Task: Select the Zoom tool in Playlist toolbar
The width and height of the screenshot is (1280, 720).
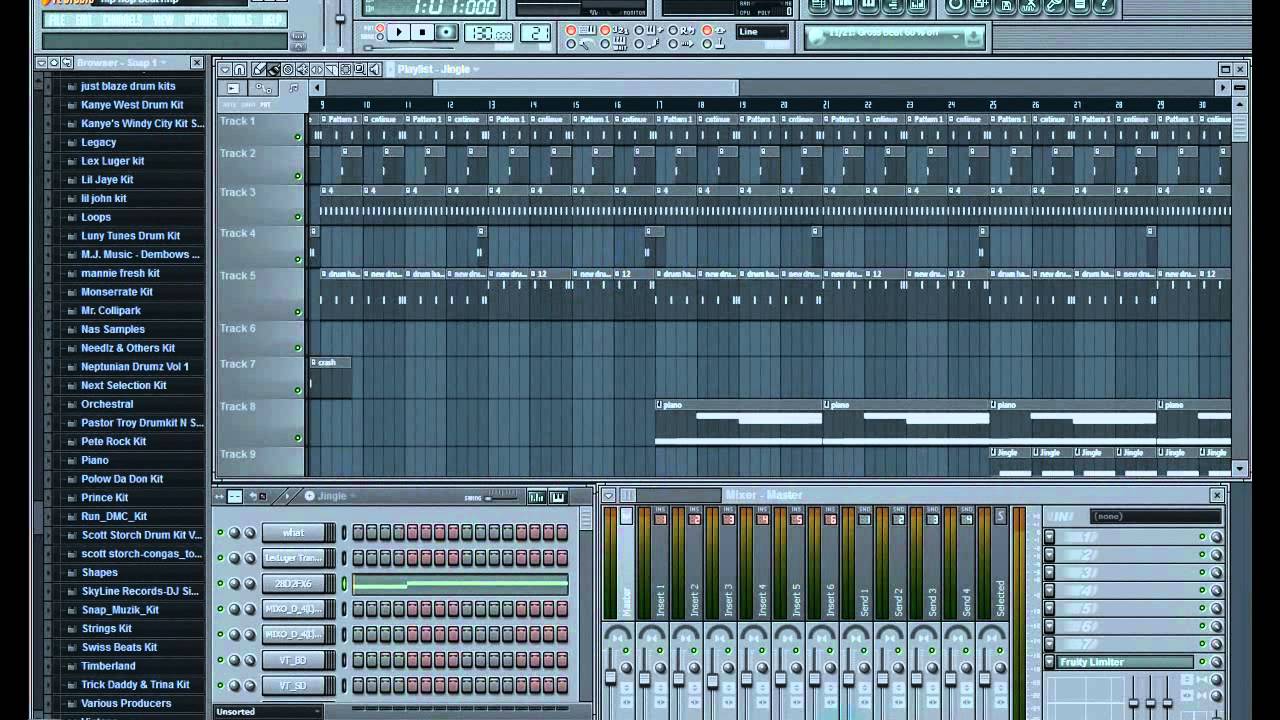Action: pyautogui.click(x=360, y=69)
